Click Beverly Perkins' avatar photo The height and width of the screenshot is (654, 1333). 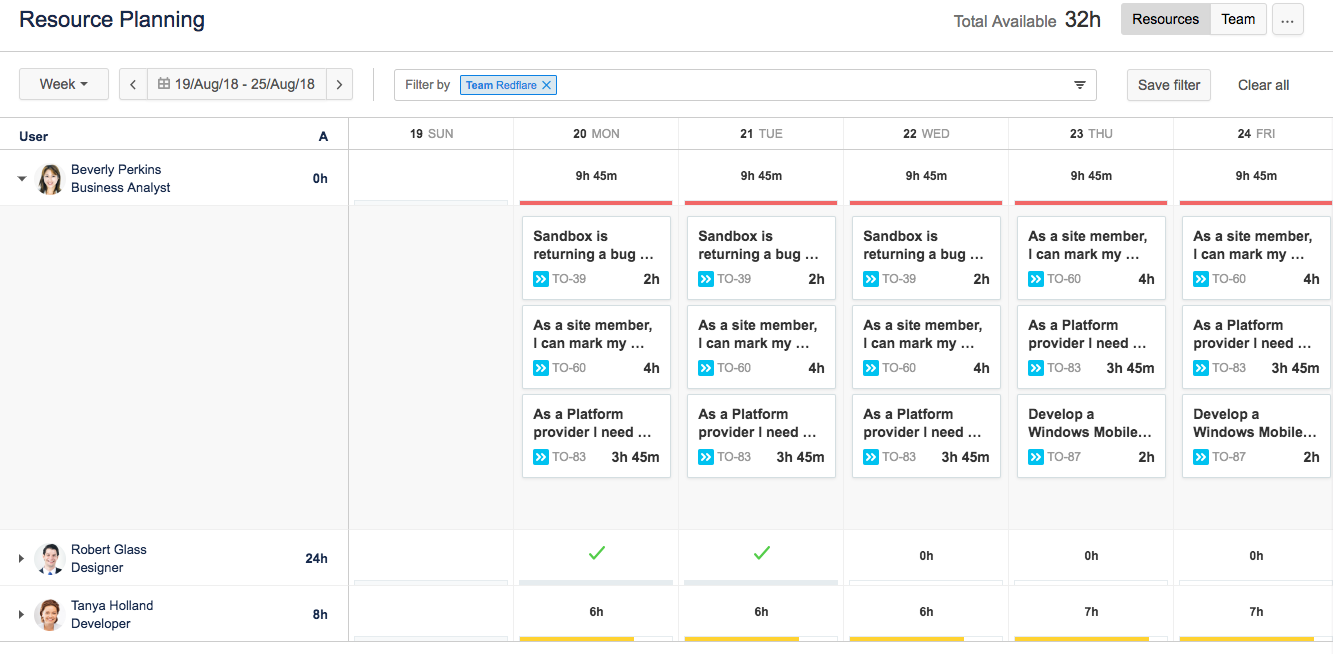point(49,177)
